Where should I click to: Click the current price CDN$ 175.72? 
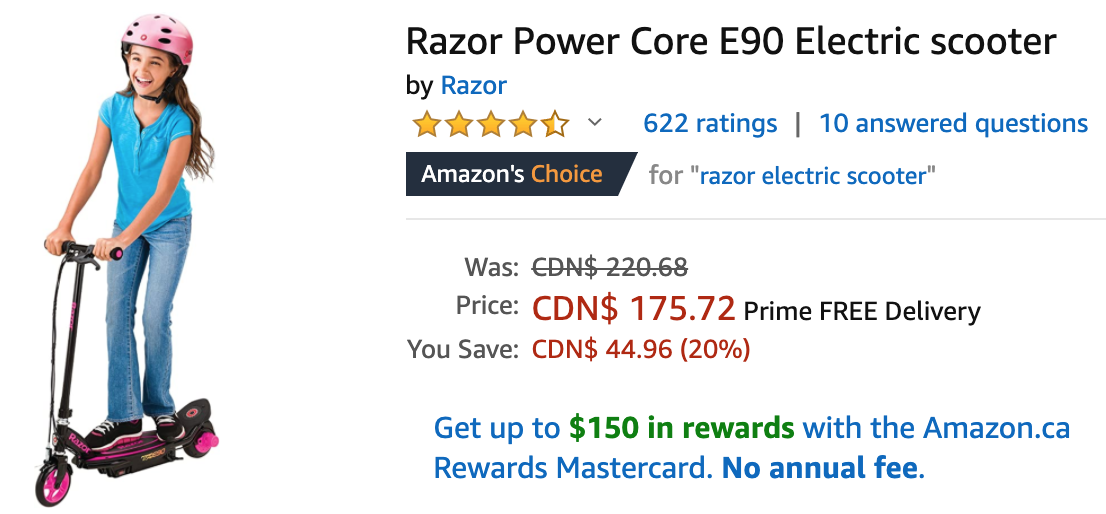click(x=633, y=308)
